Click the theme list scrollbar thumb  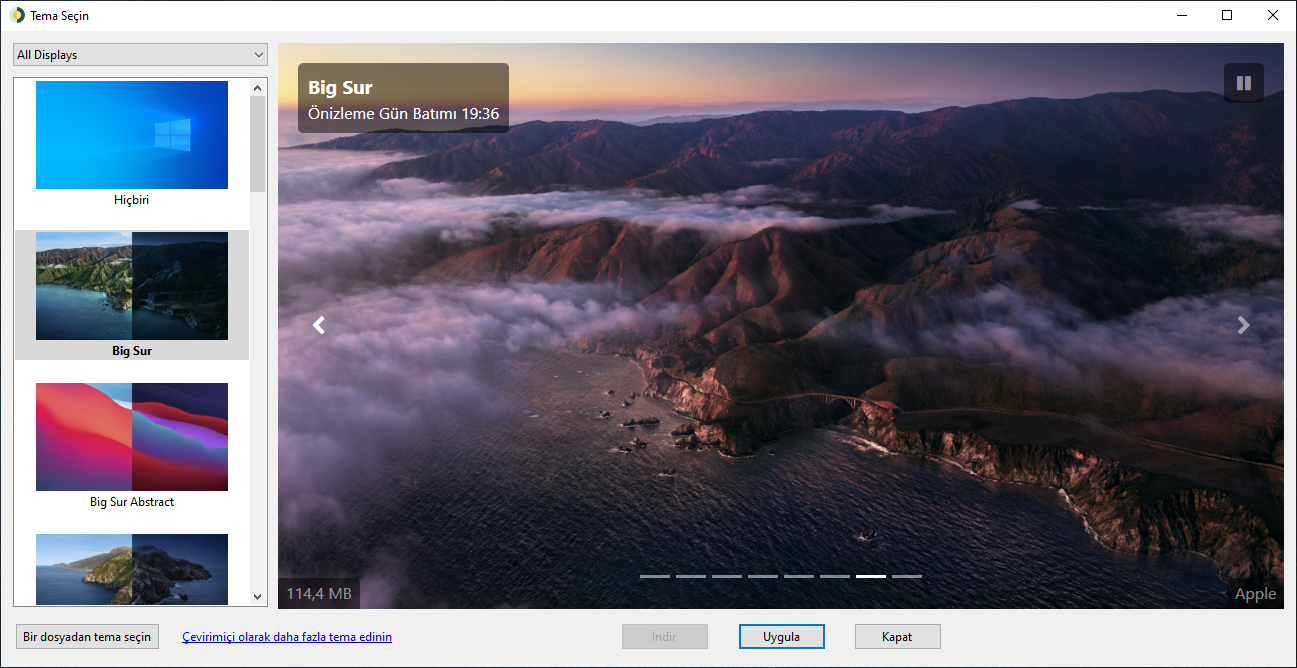(x=258, y=143)
